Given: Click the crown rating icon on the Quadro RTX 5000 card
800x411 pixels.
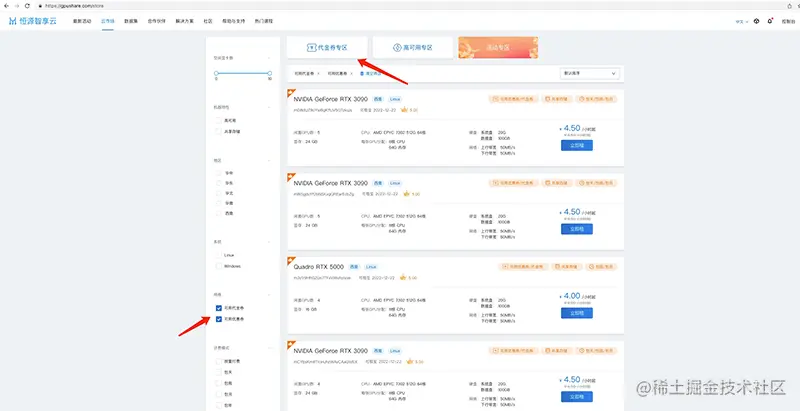Looking at the screenshot, I should pos(403,277).
